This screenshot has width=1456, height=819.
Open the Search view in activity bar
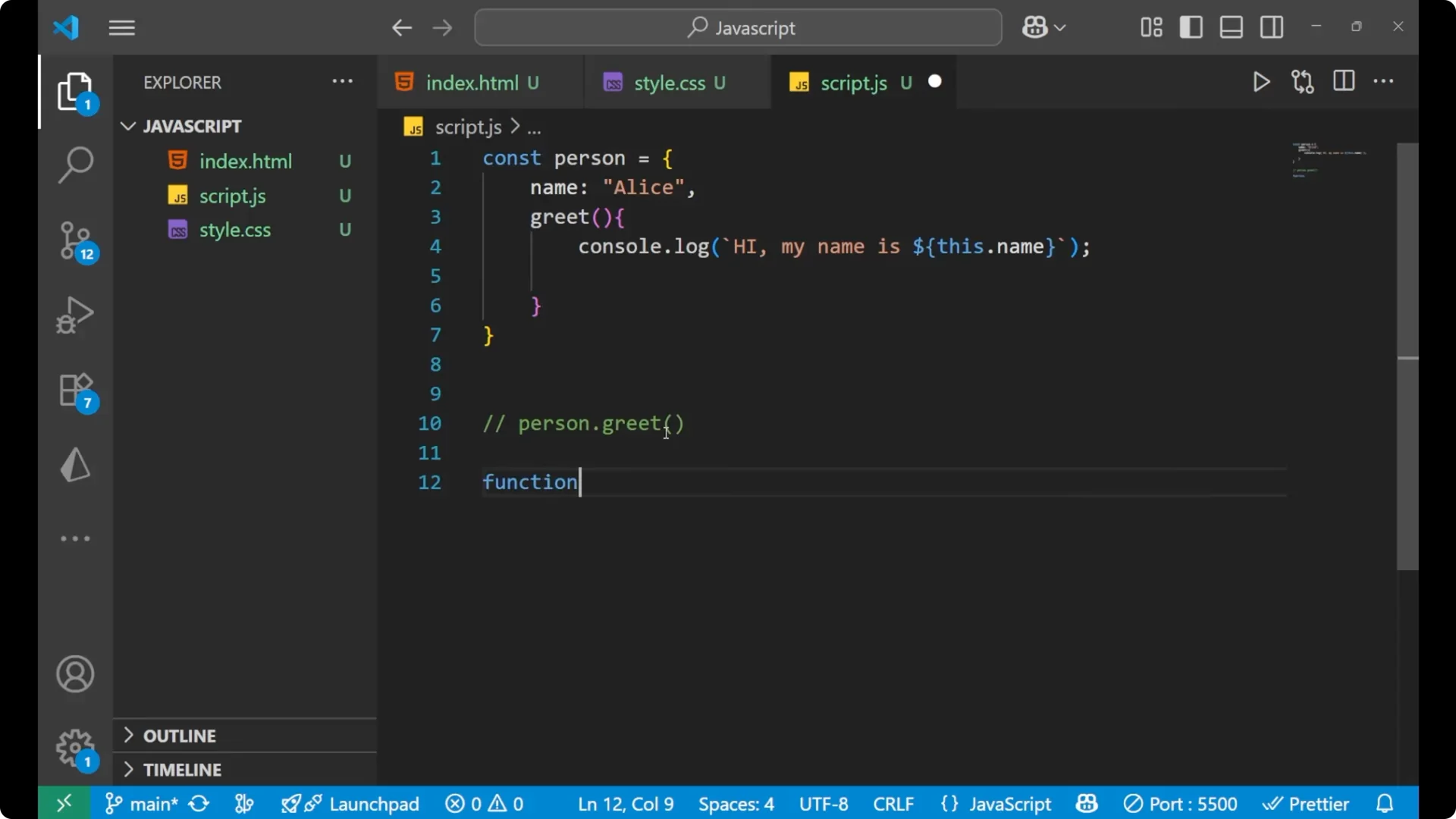coord(75,165)
